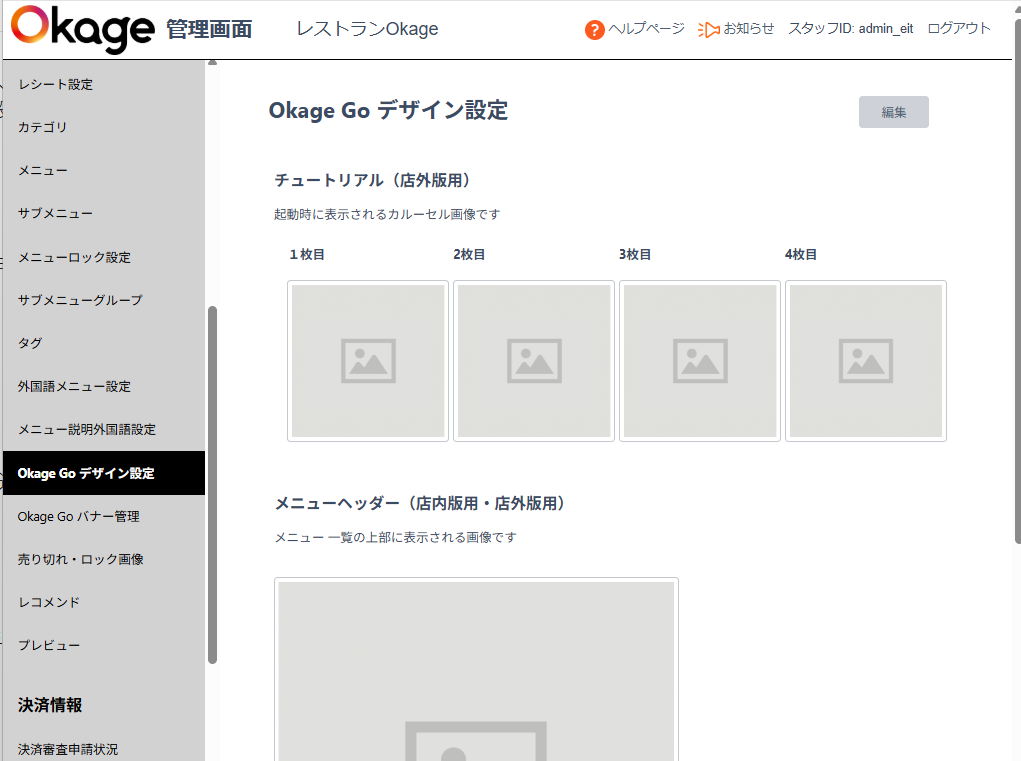
Task: Select the 1枚目 tutorial image placeholder
Action: [x=368, y=361]
